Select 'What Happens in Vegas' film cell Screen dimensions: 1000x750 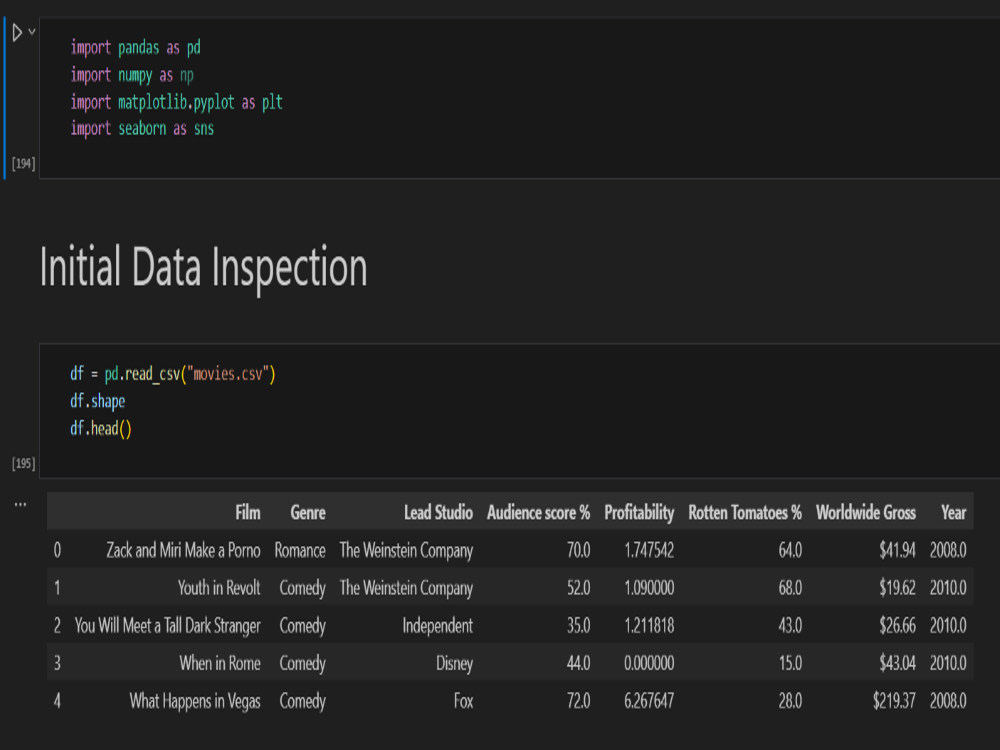coord(195,701)
